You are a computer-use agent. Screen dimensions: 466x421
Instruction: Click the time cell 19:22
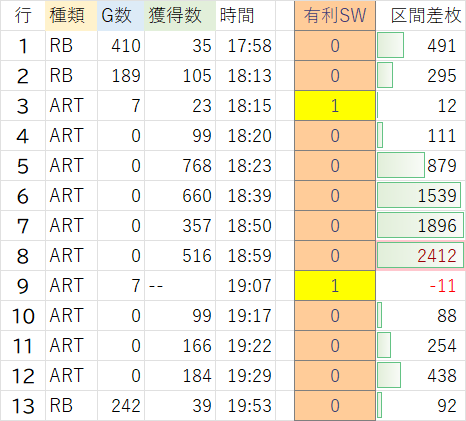coord(245,346)
